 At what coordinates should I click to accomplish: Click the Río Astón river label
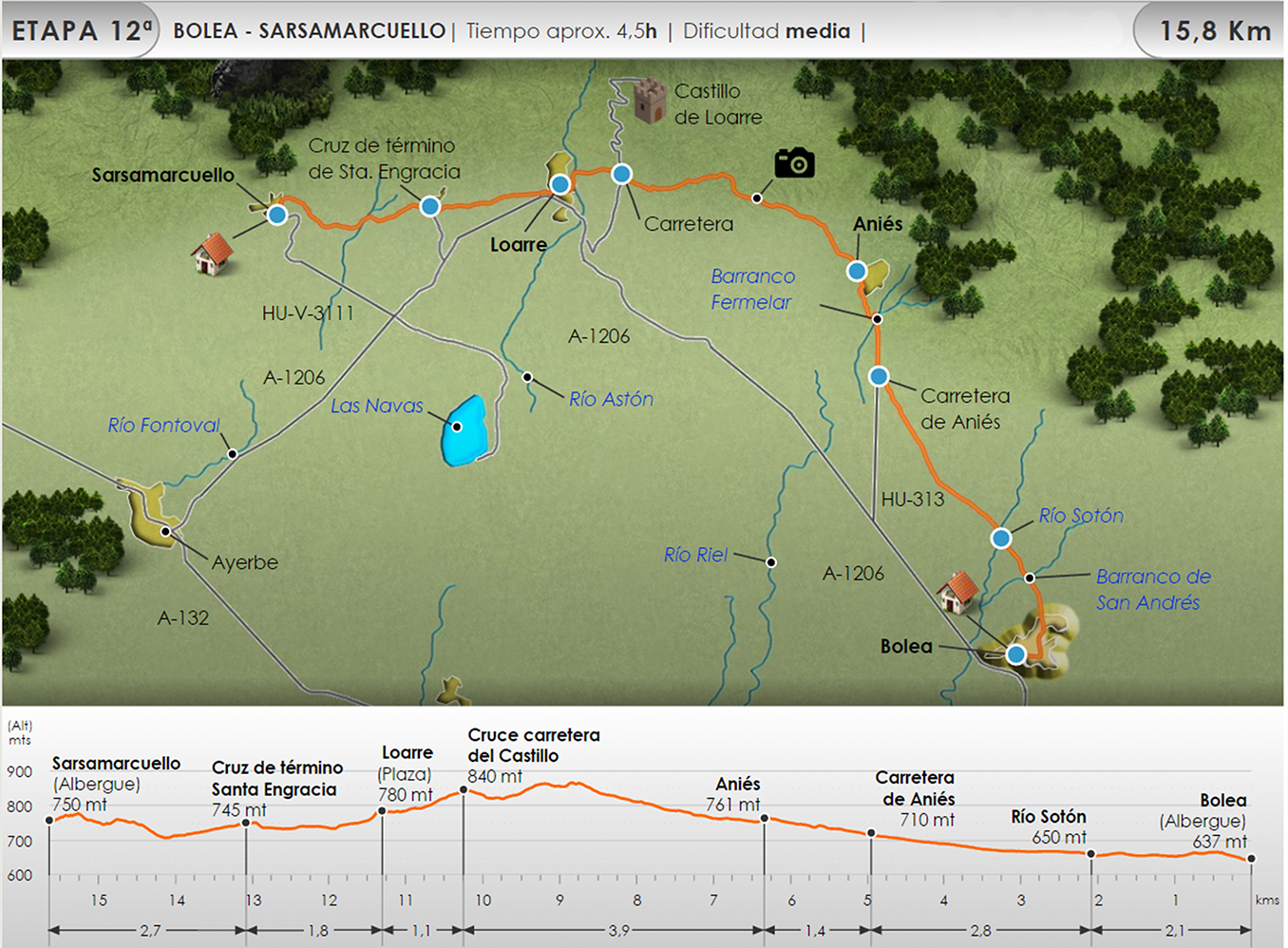click(x=611, y=400)
